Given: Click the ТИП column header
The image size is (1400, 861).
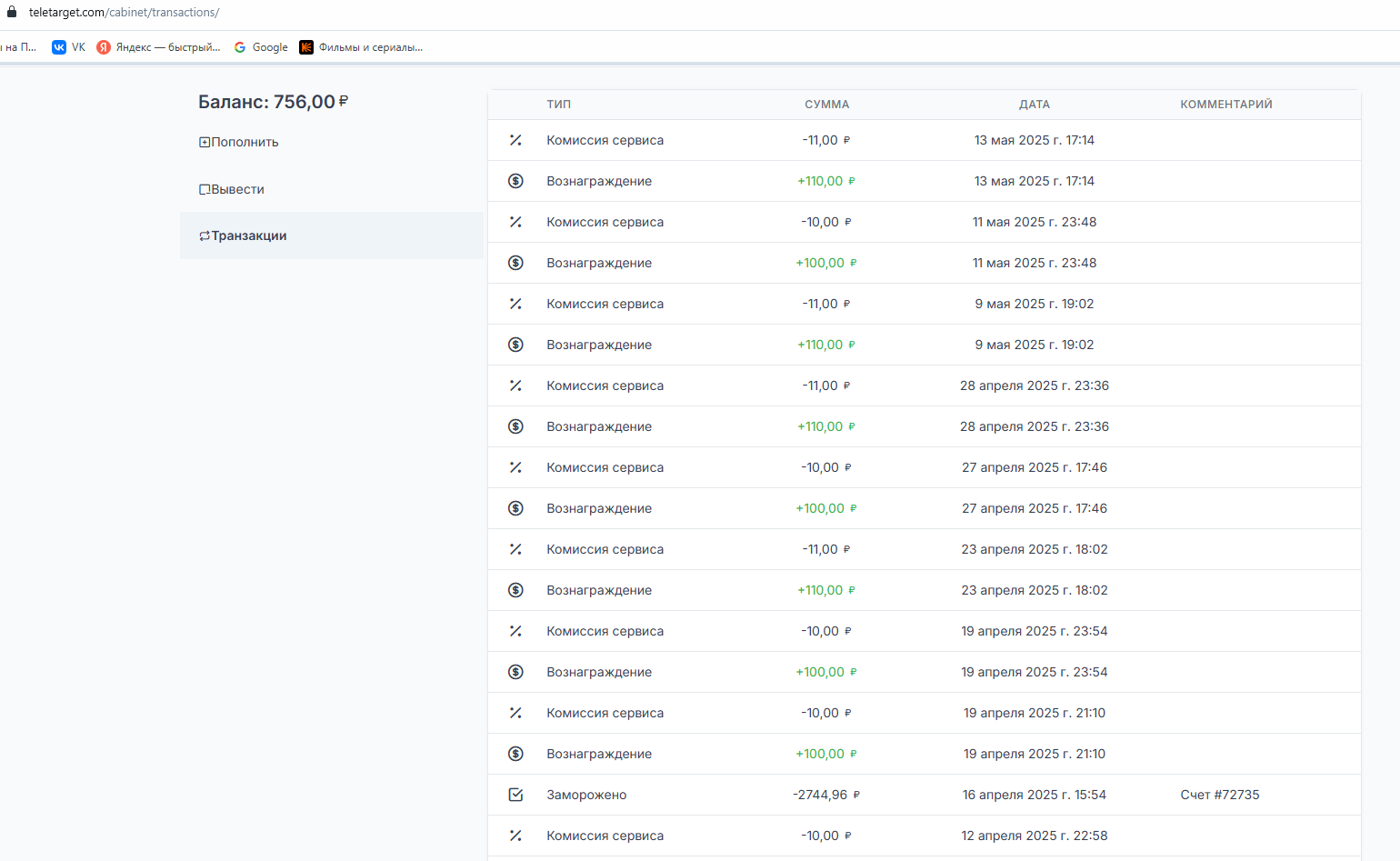Looking at the screenshot, I should [559, 105].
